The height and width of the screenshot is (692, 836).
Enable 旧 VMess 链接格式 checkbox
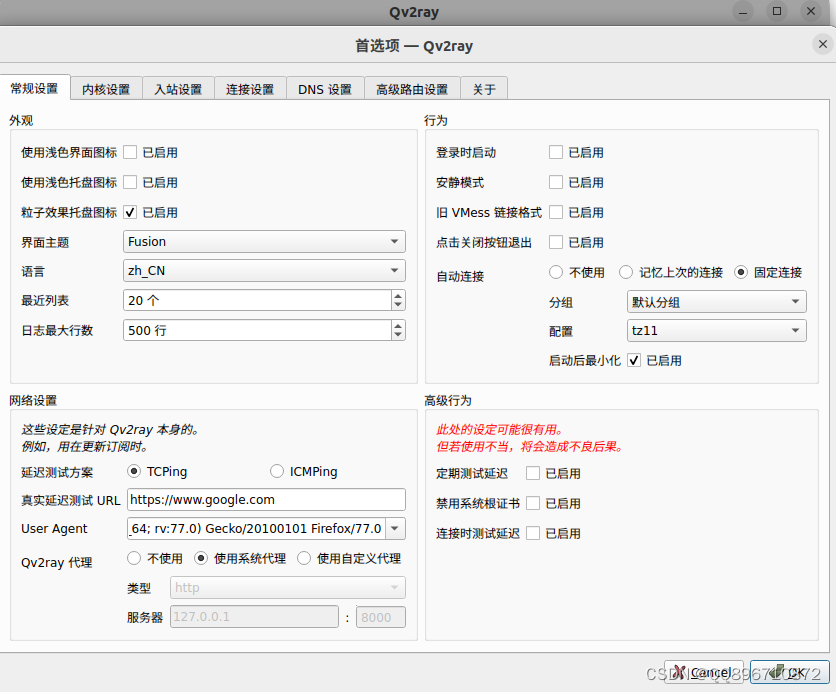(x=556, y=212)
